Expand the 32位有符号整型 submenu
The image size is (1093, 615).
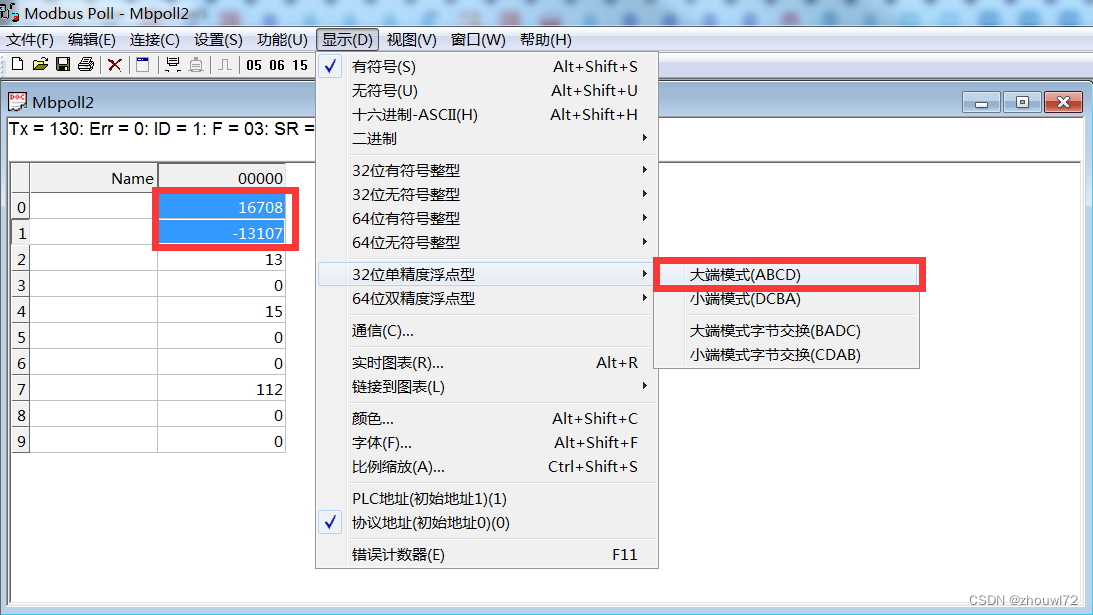(487, 170)
